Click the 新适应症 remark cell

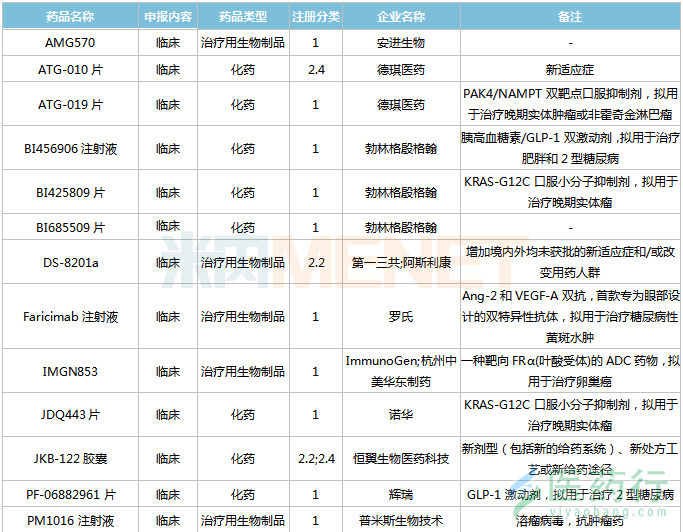click(x=570, y=69)
